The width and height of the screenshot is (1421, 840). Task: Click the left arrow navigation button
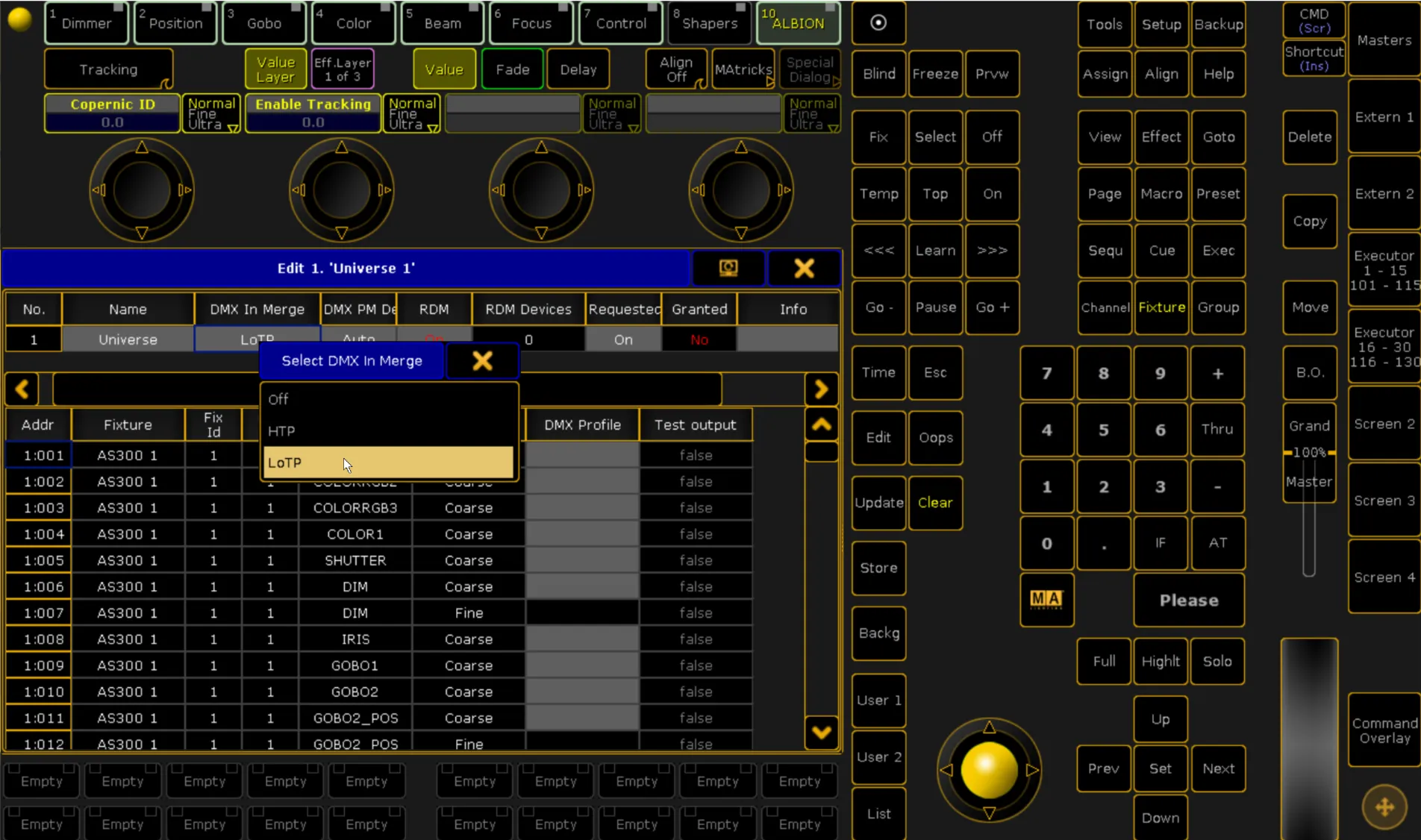(x=22, y=389)
